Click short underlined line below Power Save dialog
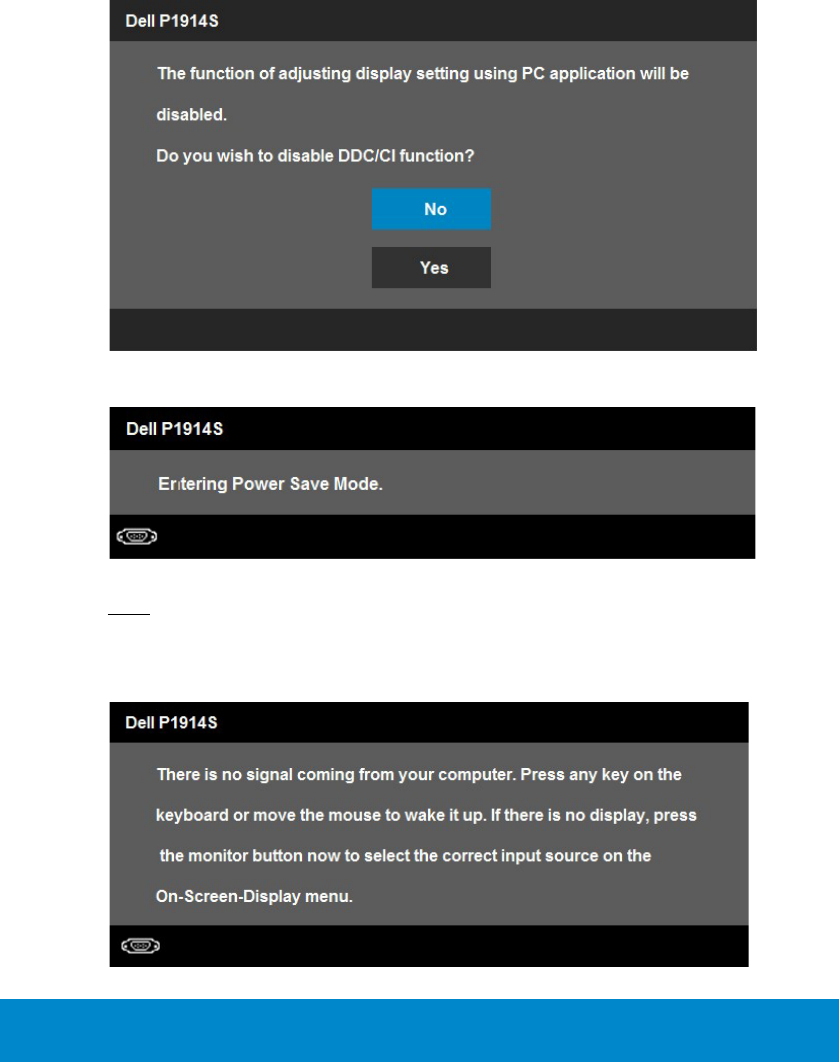This screenshot has height=1062, width=839. click(x=129, y=615)
